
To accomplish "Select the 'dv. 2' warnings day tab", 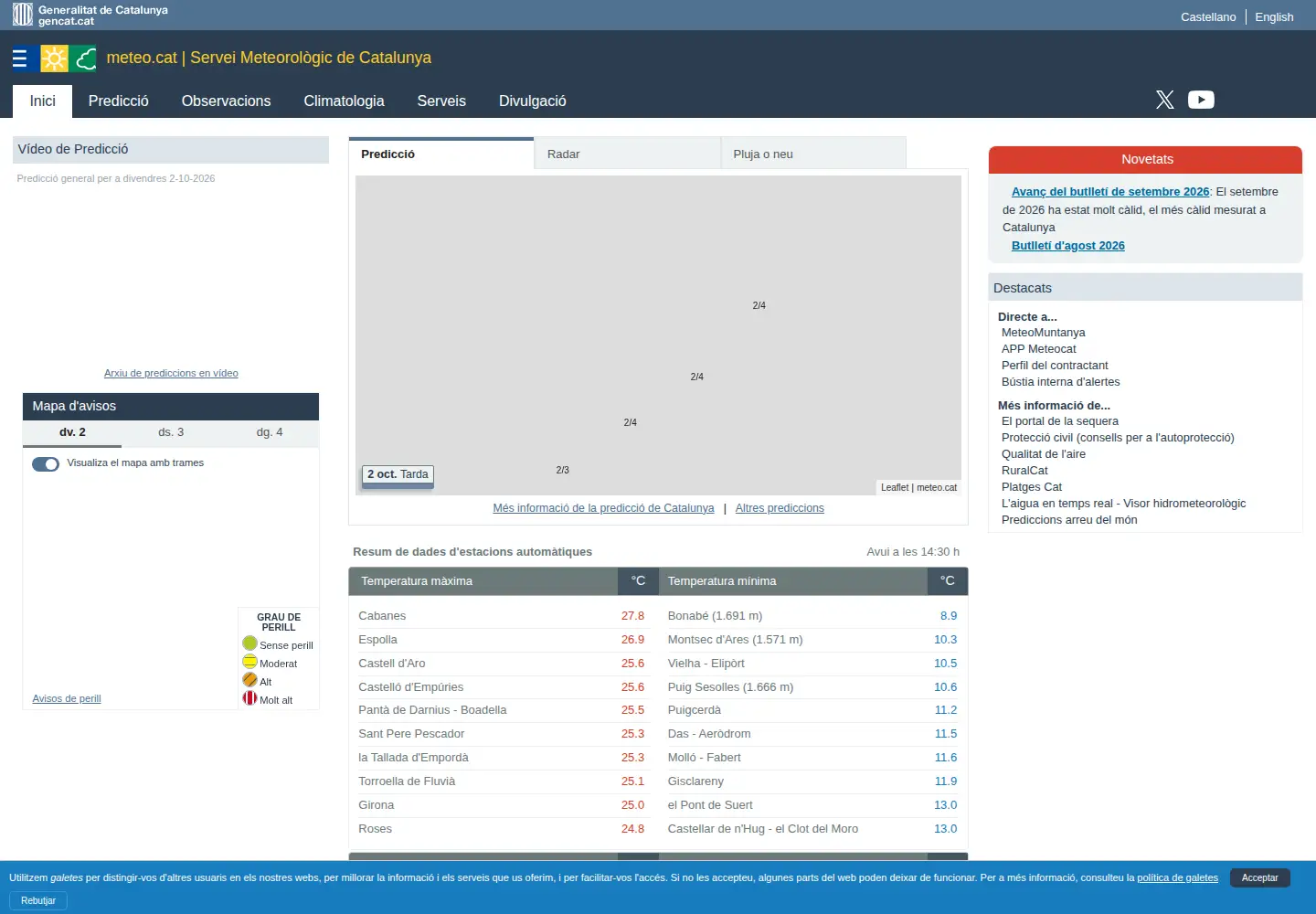I will [x=72, y=432].
